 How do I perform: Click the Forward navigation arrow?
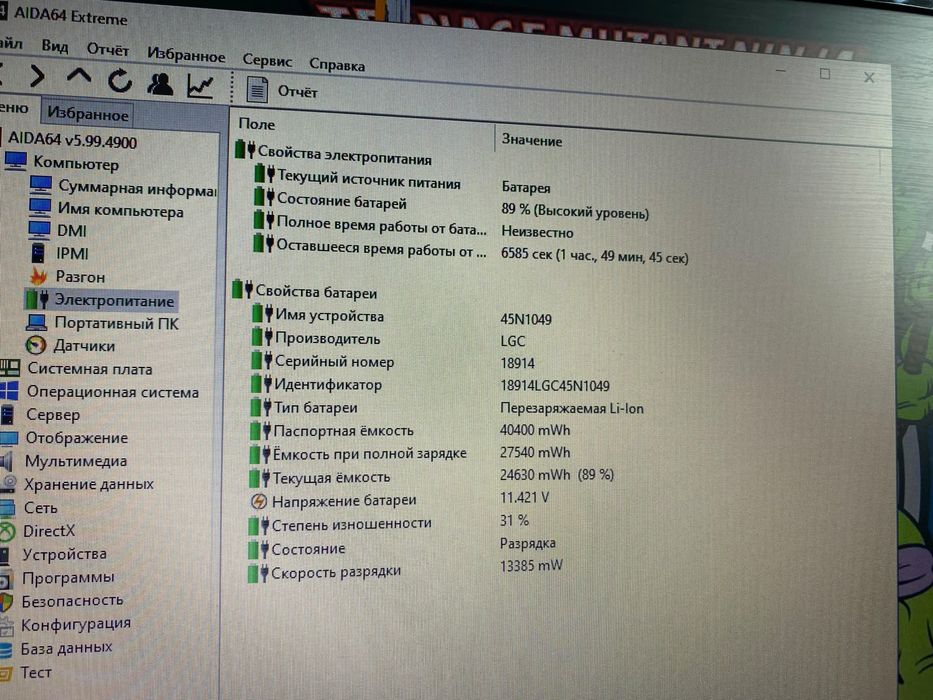[x=37, y=76]
